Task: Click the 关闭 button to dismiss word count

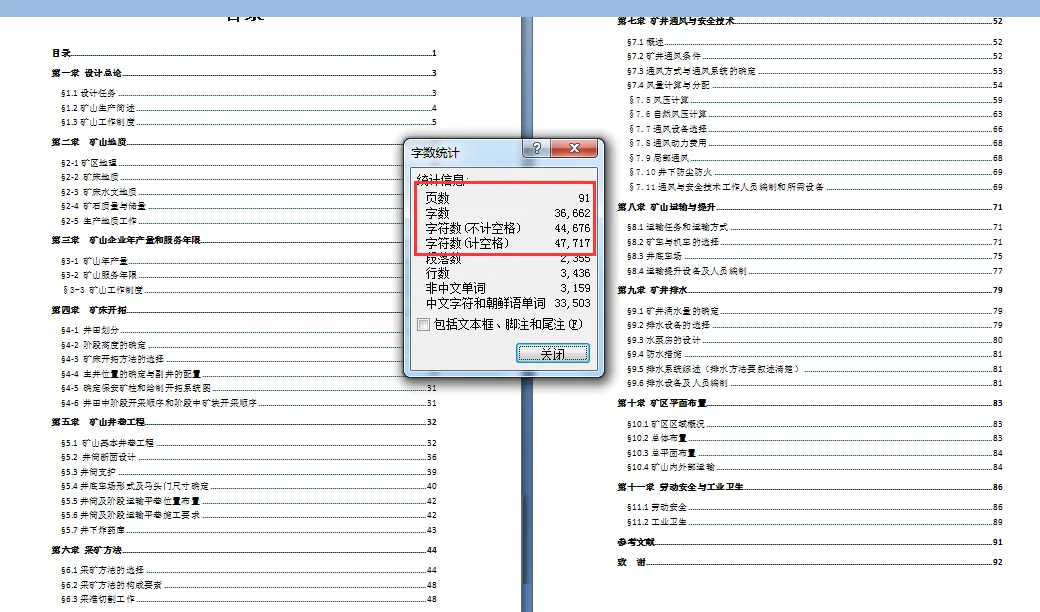Action: pos(554,352)
